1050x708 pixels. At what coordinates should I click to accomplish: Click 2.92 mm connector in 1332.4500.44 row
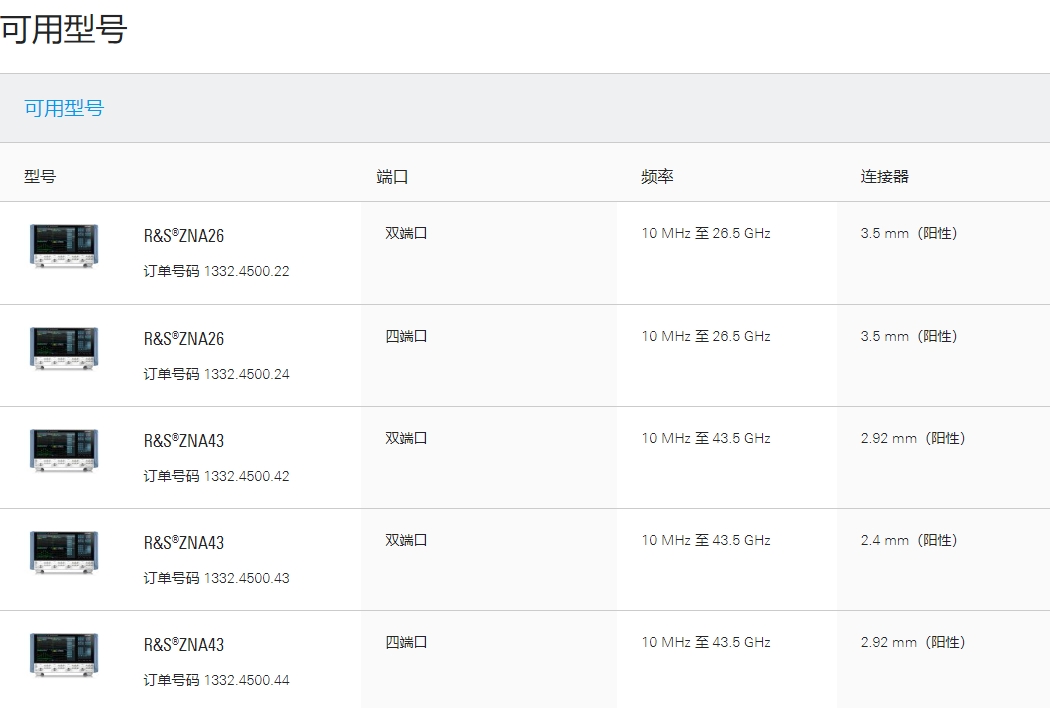pos(913,642)
